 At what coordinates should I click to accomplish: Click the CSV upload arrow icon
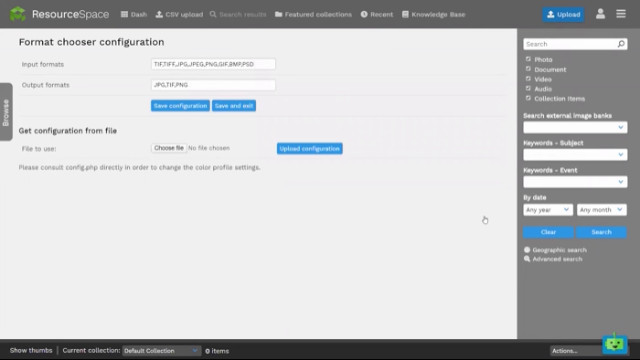[x=159, y=14]
